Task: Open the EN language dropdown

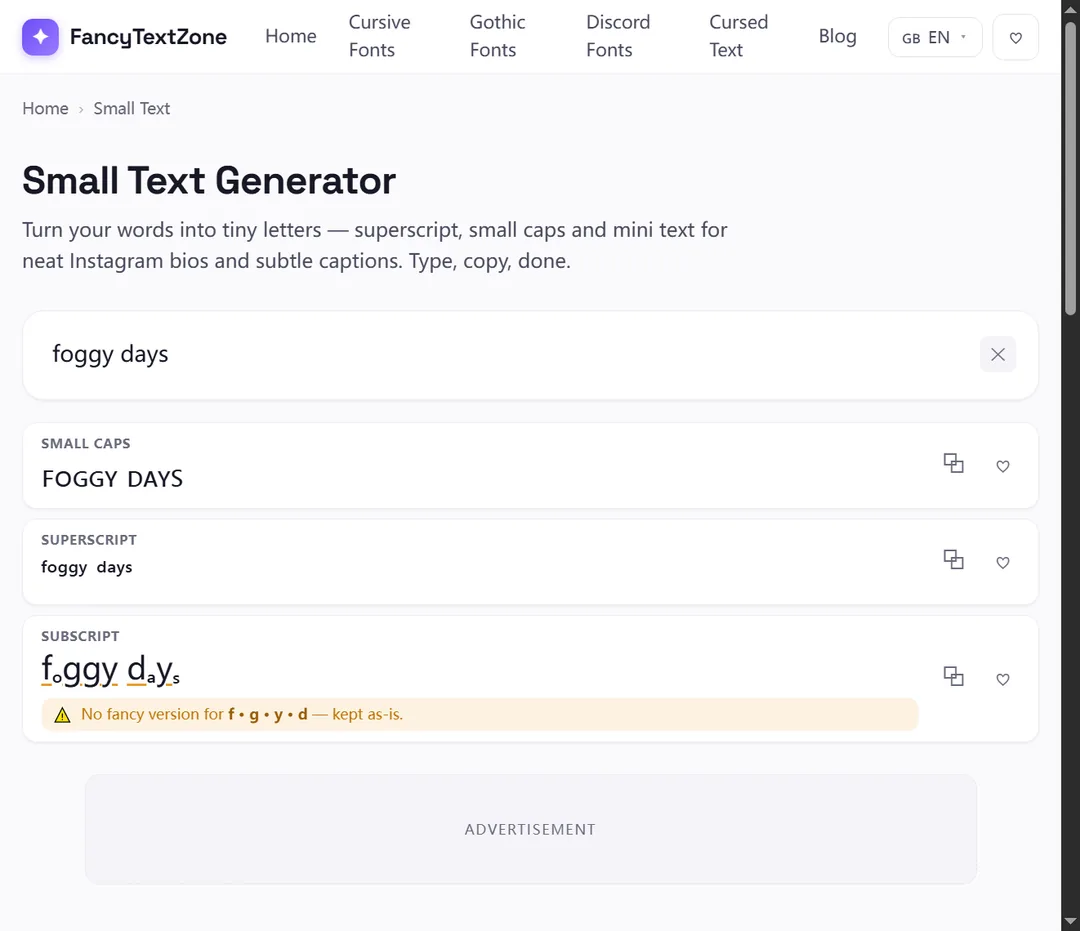Action: (935, 37)
